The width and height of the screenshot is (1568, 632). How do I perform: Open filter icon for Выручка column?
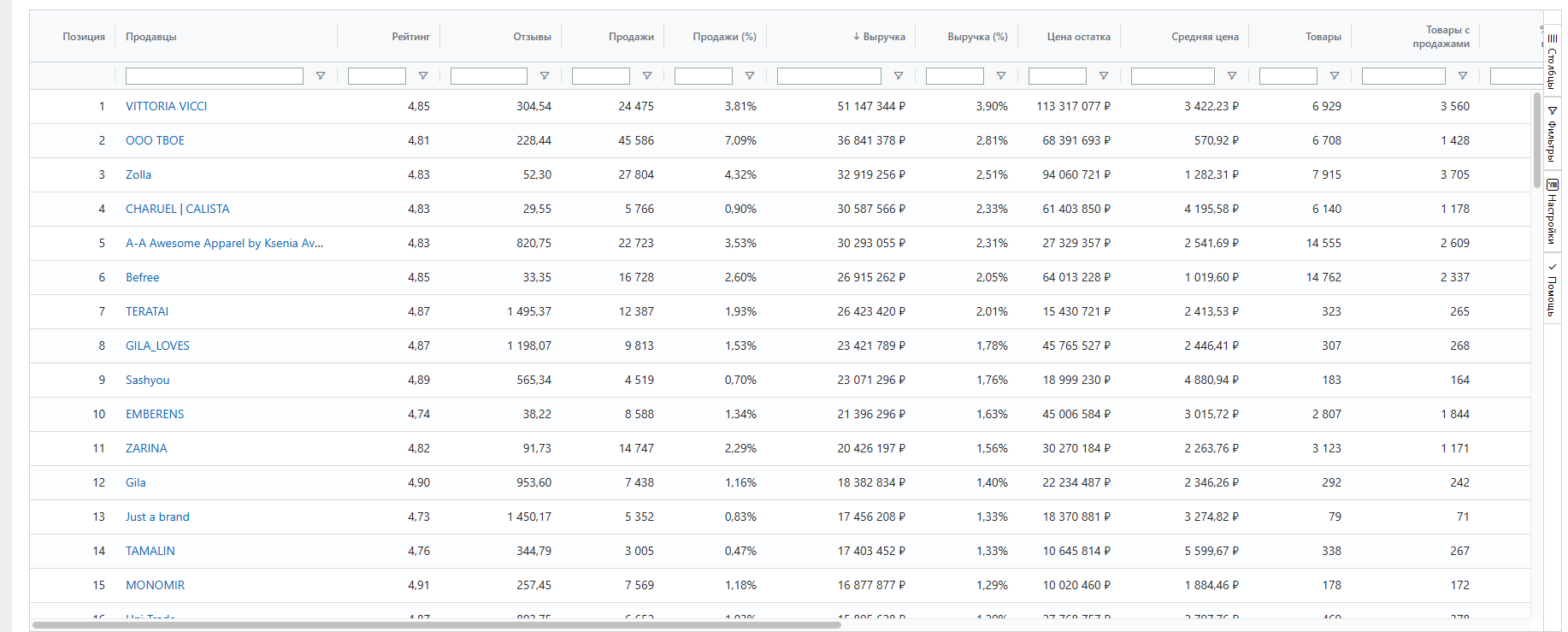tap(899, 76)
